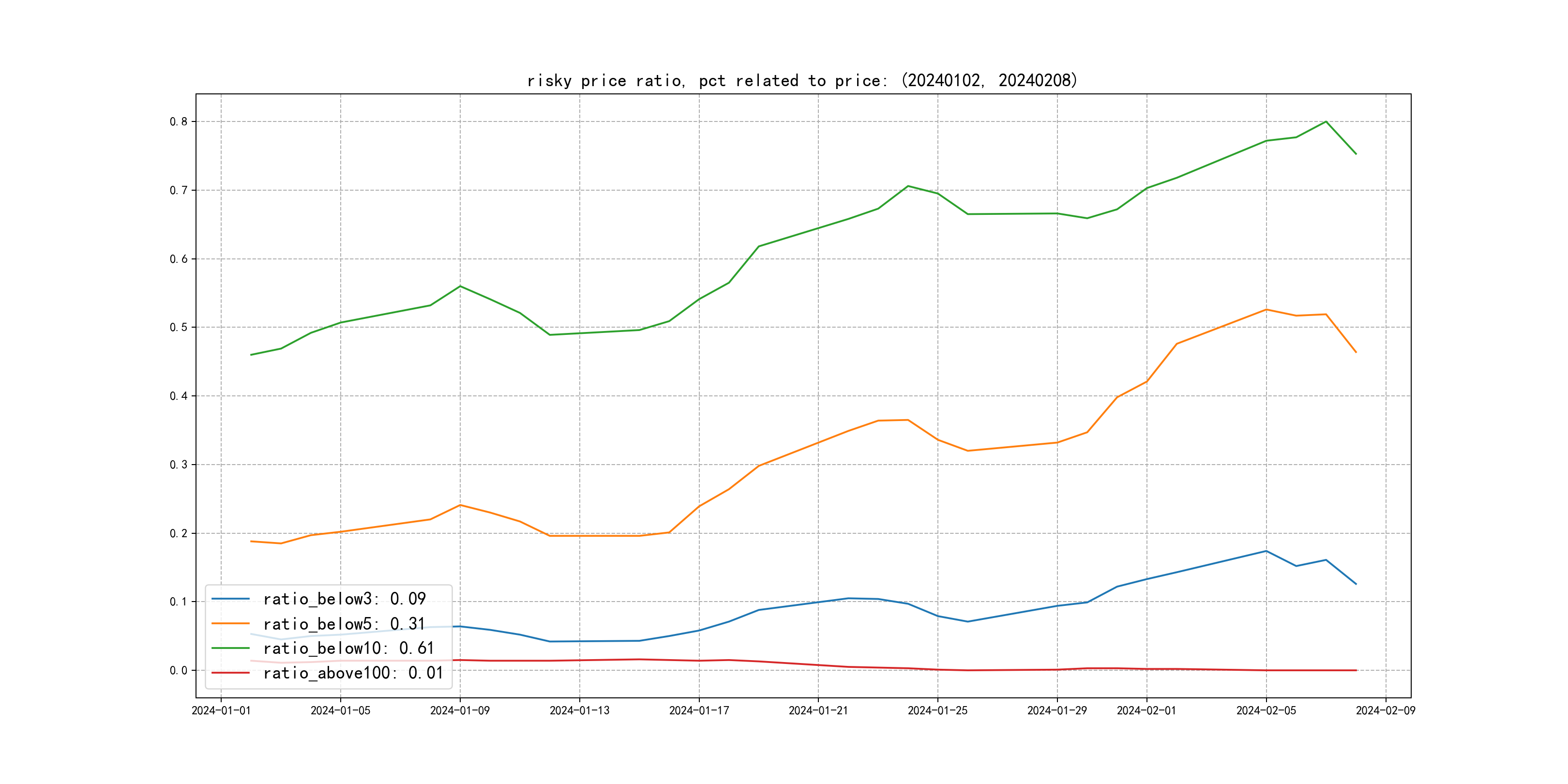The width and height of the screenshot is (1568, 784).
Task: Click the blue ratio_below3 legend line swatch
Action: [x=230, y=599]
